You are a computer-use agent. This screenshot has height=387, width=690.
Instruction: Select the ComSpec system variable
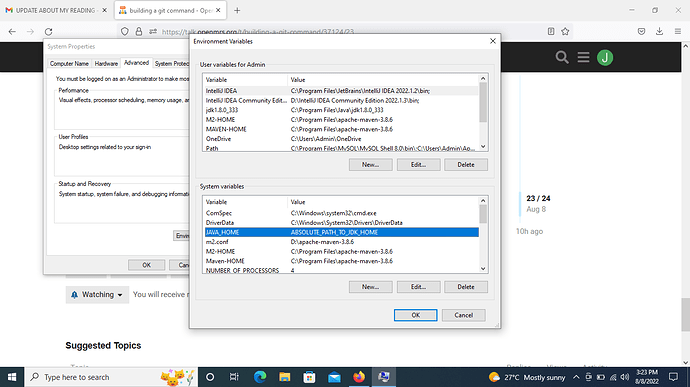[341, 213]
